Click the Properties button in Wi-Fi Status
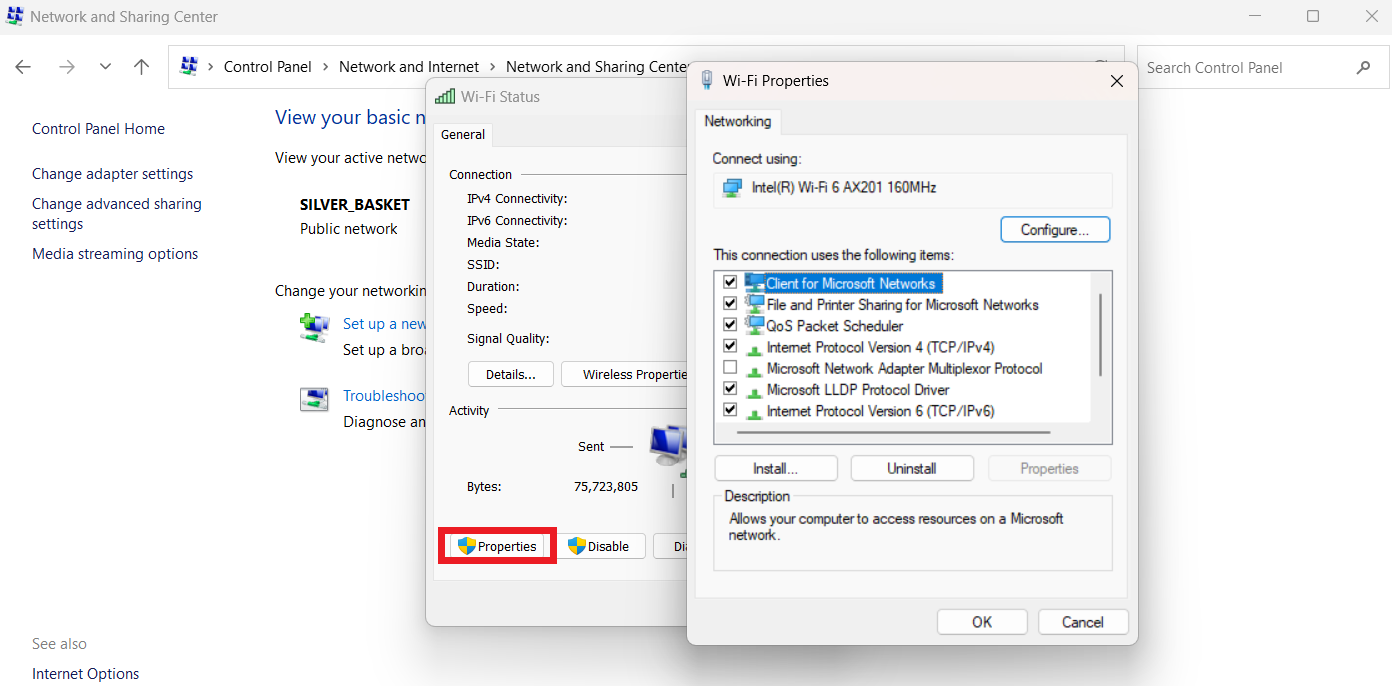The width and height of the screenshot is (1392, 686). pyautogui.click(x=497, y=546)
